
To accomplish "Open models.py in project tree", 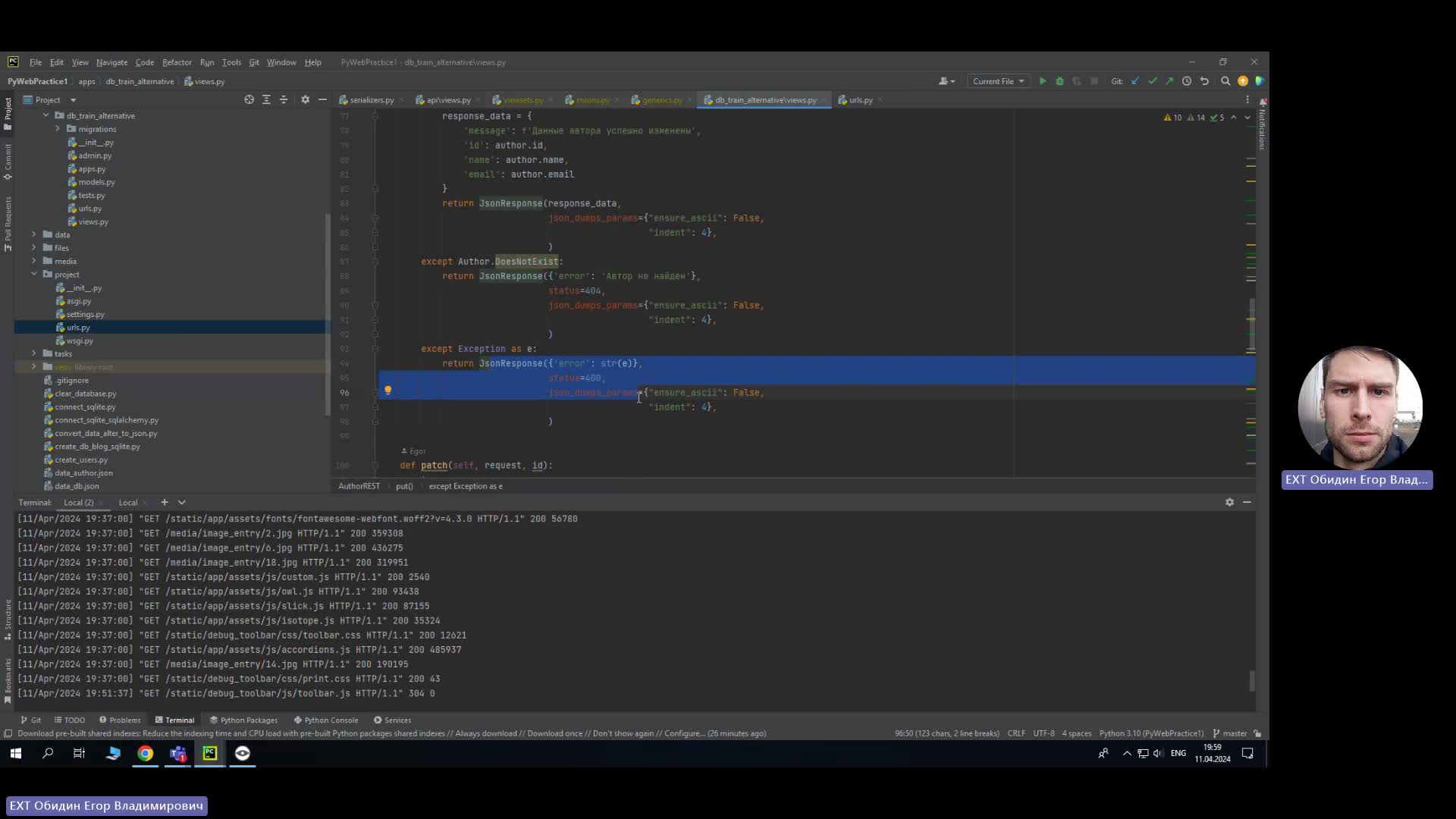I will pyautogui.click(x=96, y=182).
